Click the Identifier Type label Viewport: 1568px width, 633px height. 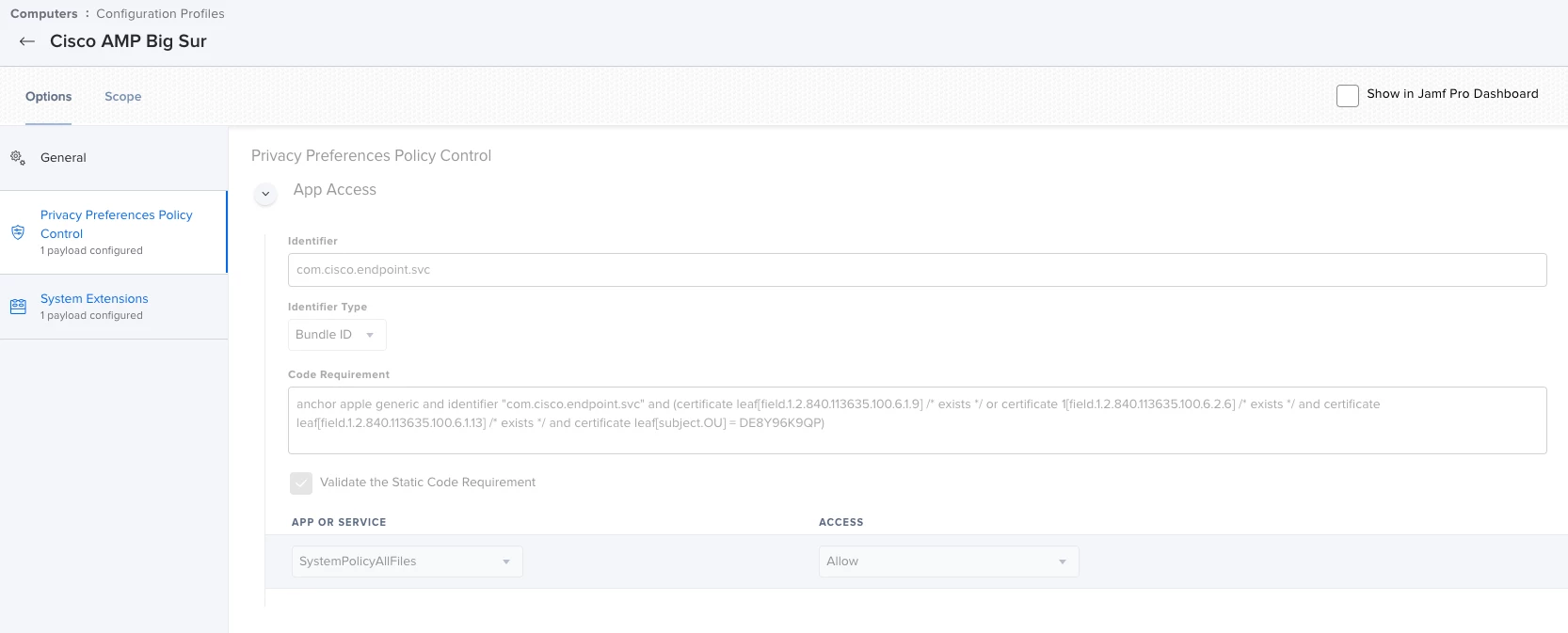(x=328, y=307)
